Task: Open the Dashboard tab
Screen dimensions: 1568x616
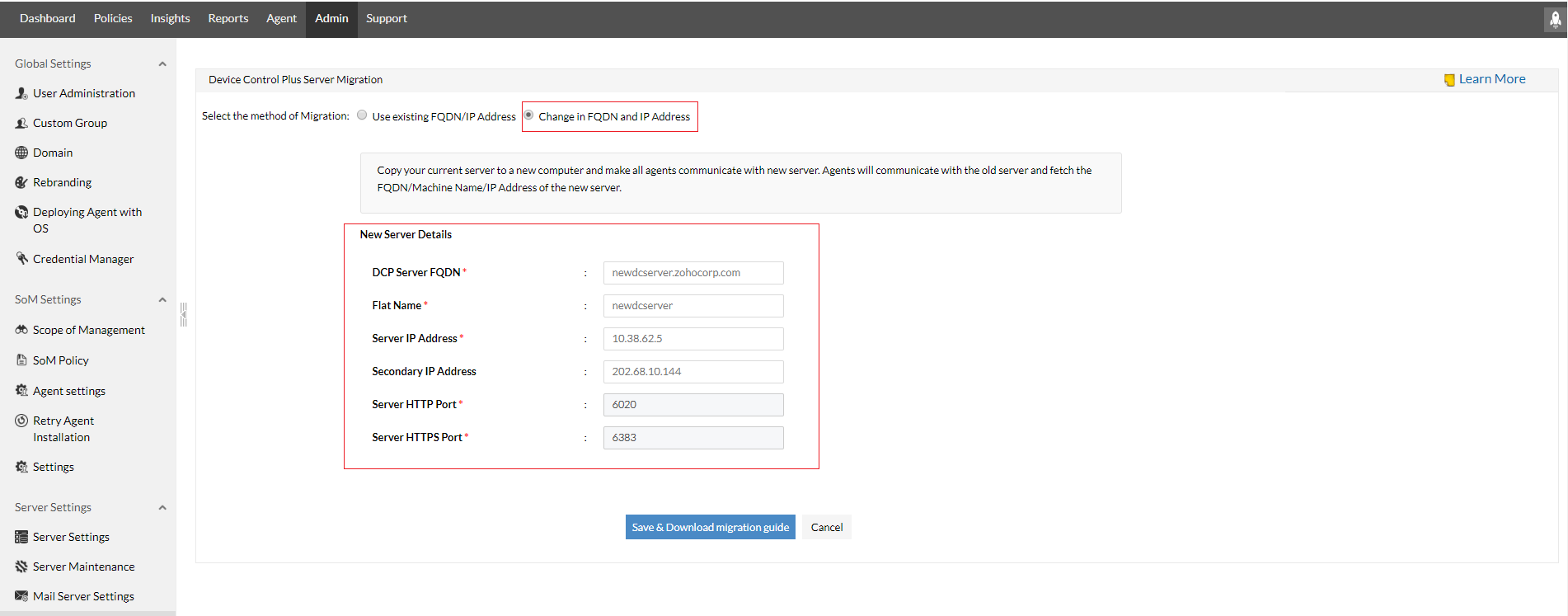Action: coord(48,19)
